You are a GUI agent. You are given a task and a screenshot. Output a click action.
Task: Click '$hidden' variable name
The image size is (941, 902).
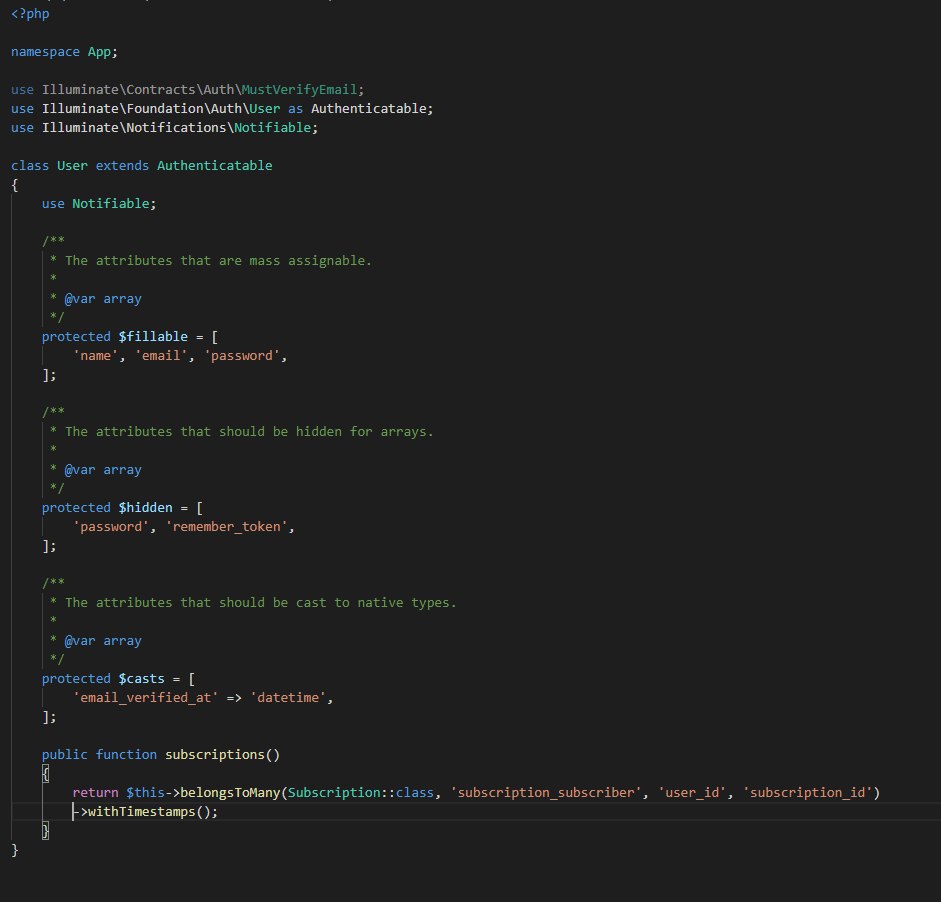145,508
